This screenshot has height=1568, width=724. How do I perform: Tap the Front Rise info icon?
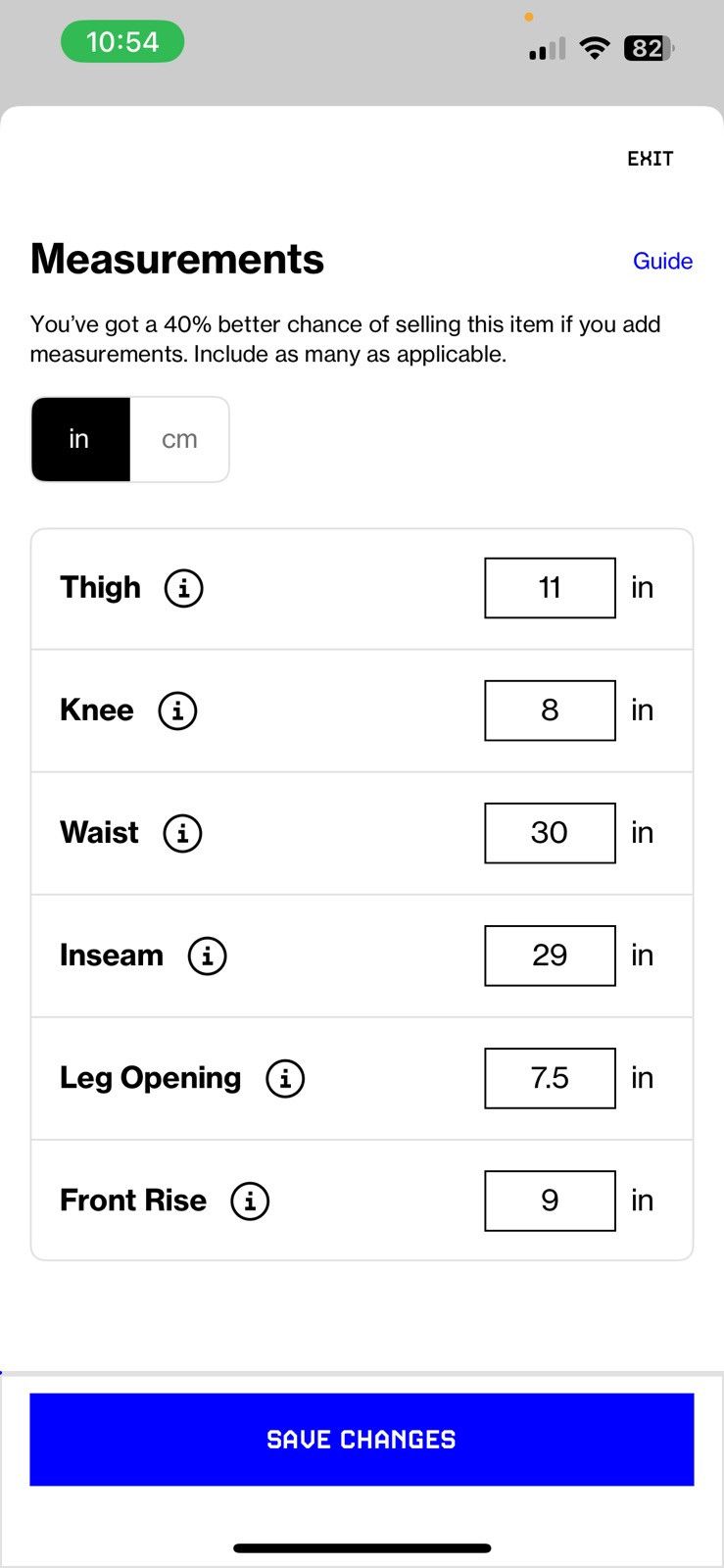[250, 1200]
